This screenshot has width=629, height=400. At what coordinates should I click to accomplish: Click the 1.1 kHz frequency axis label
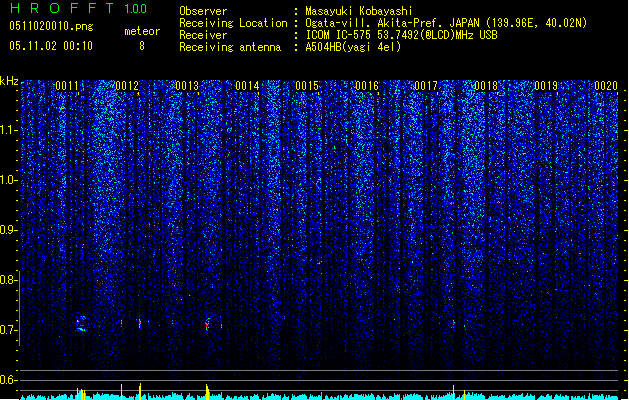tap(8, 130)
